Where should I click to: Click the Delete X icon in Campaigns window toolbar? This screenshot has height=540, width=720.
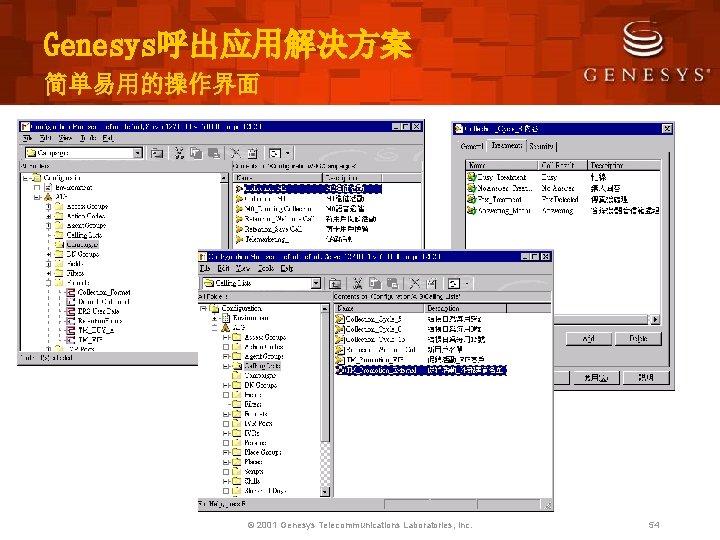coord(236,153)
